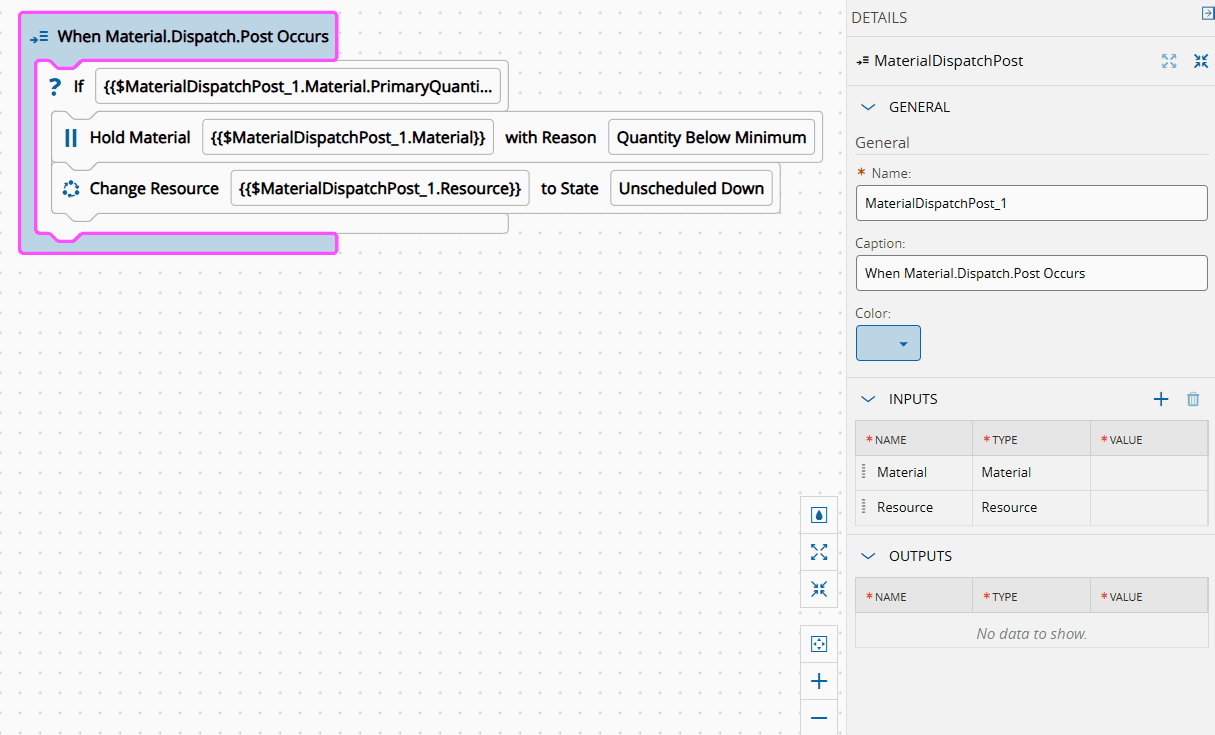Click the expand-all arrows on canvas toolbar
1215x735 pixels.
[x=819, y=552]
